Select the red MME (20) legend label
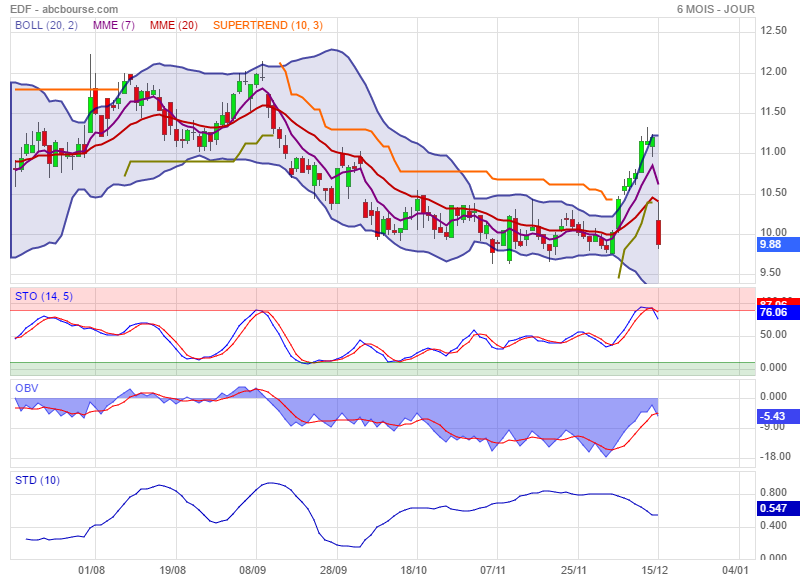Image resolution: width=800 pixels, height=580 pixels. [173, 25]
